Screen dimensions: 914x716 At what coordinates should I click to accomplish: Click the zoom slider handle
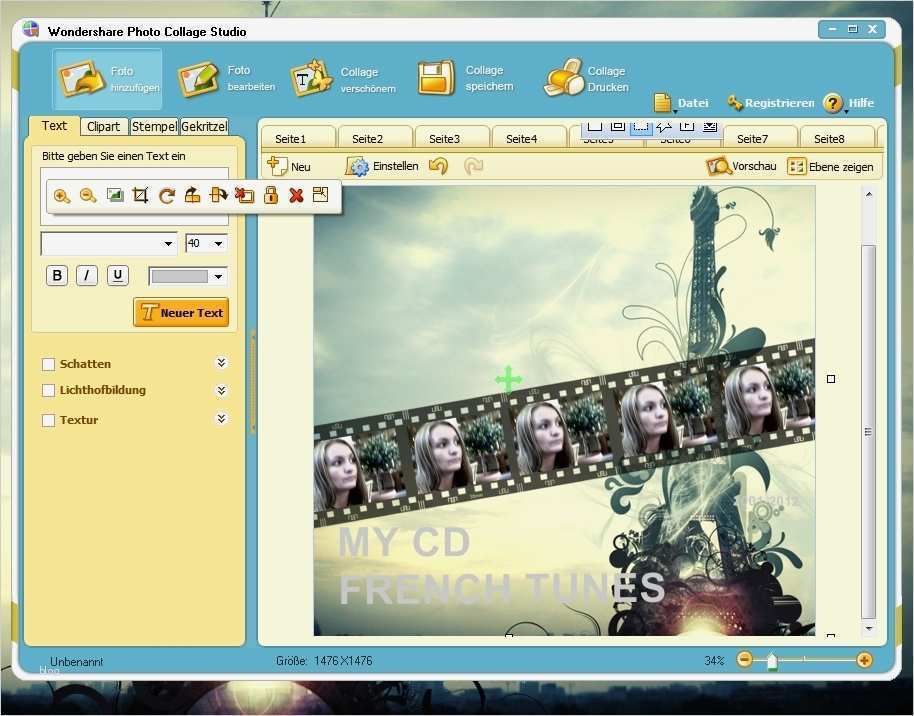tap(772, 661)
